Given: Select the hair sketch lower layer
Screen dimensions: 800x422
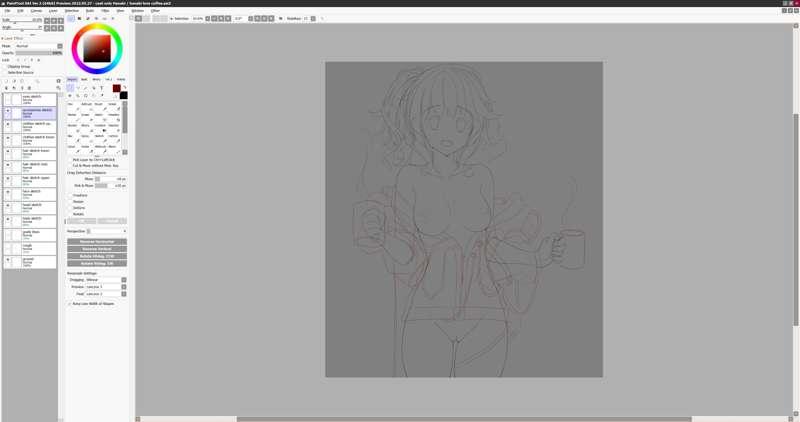Looking at the screenshot, I should pyautogui.click(x=31, y=154).
